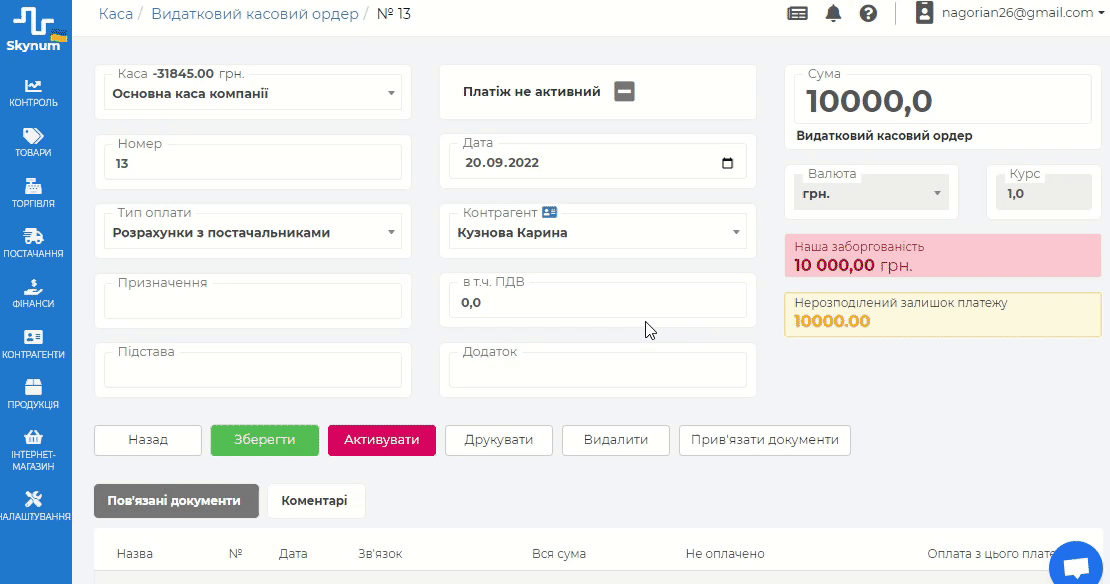Switch to the Коментарі tab
Viewport: 1110px width, 584px height.
click(315, 501)
